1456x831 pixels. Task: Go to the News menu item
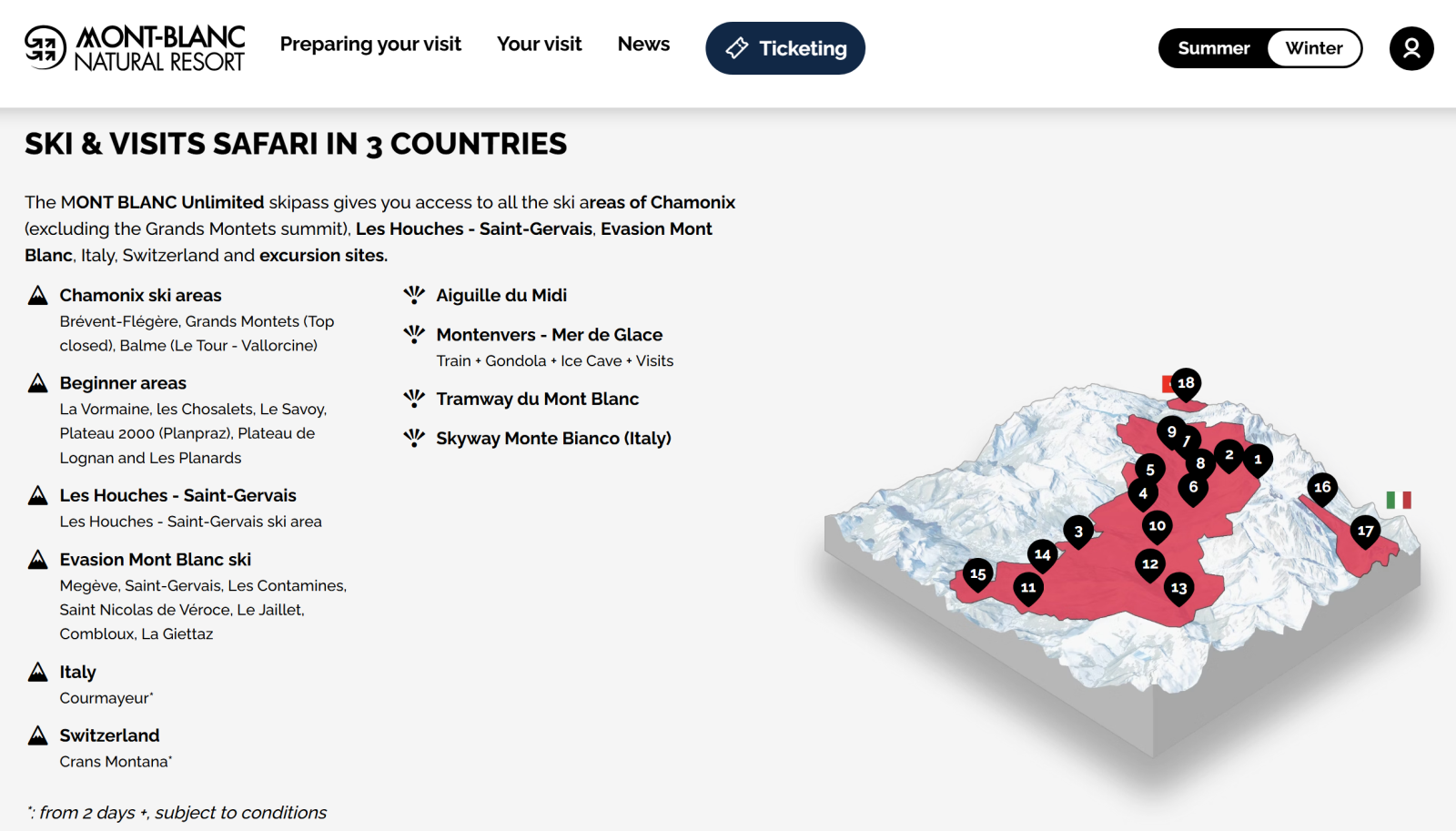click(643, 44)
